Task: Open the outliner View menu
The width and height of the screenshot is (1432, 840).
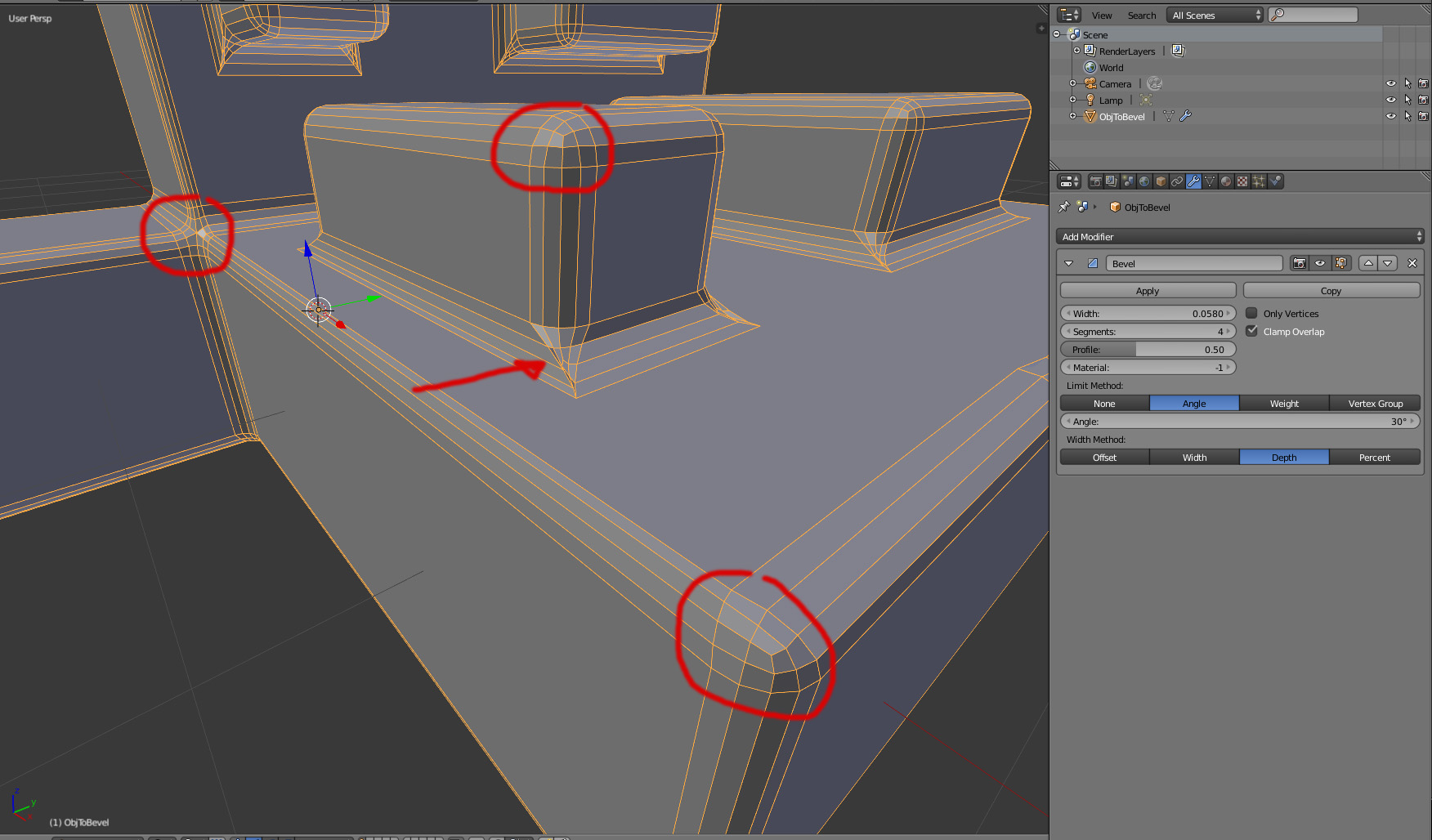Action: (1102, 16)
